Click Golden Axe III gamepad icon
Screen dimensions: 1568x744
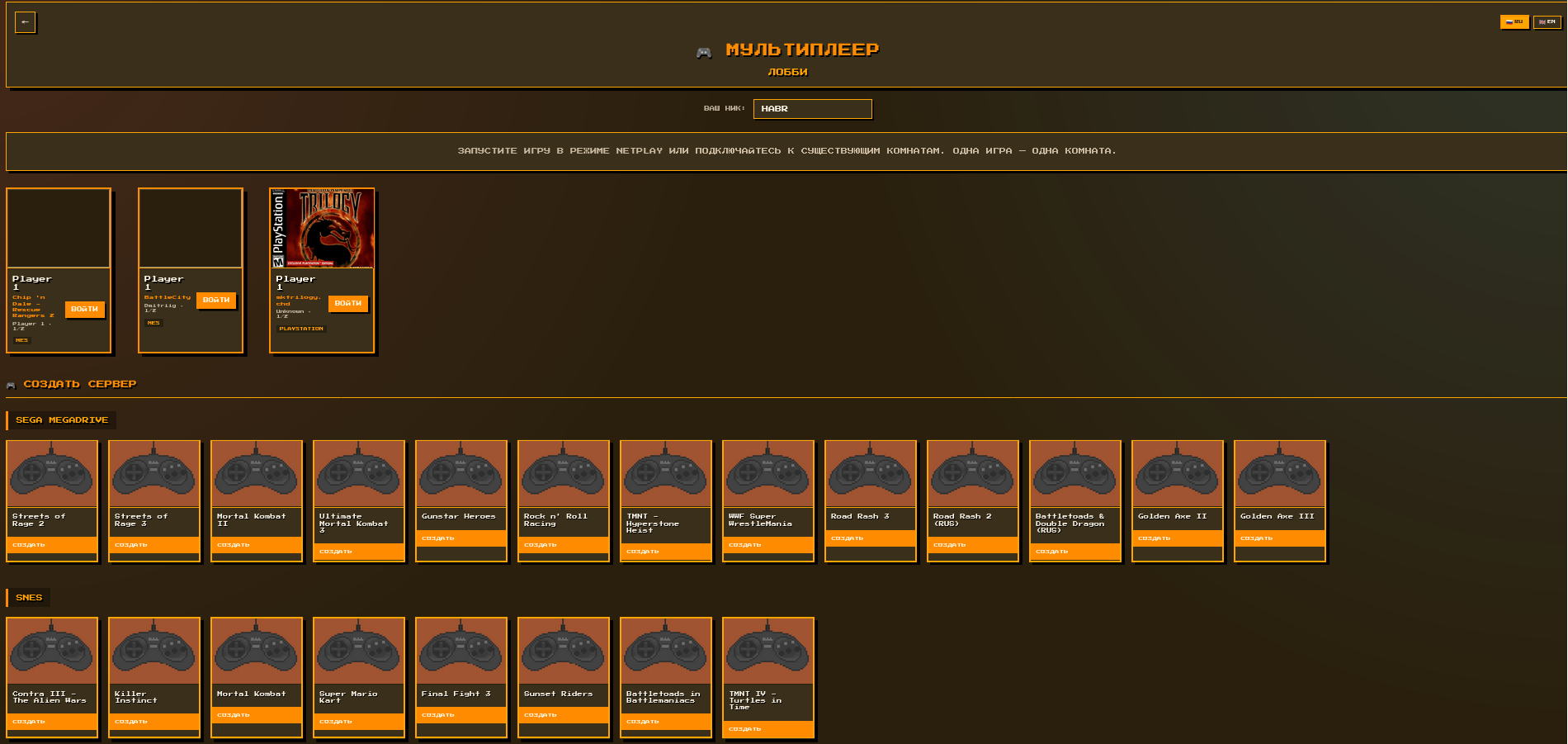(x=1280, y=474)
